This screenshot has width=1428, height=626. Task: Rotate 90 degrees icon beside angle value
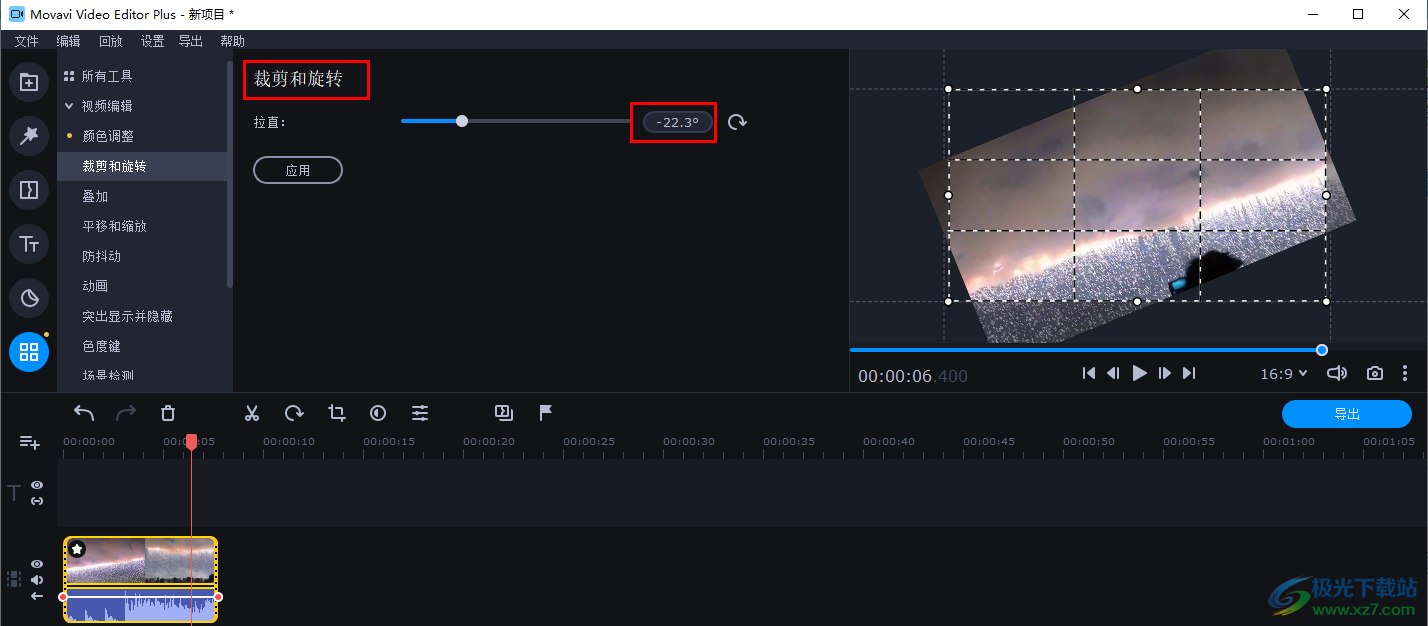coord(737,122)
